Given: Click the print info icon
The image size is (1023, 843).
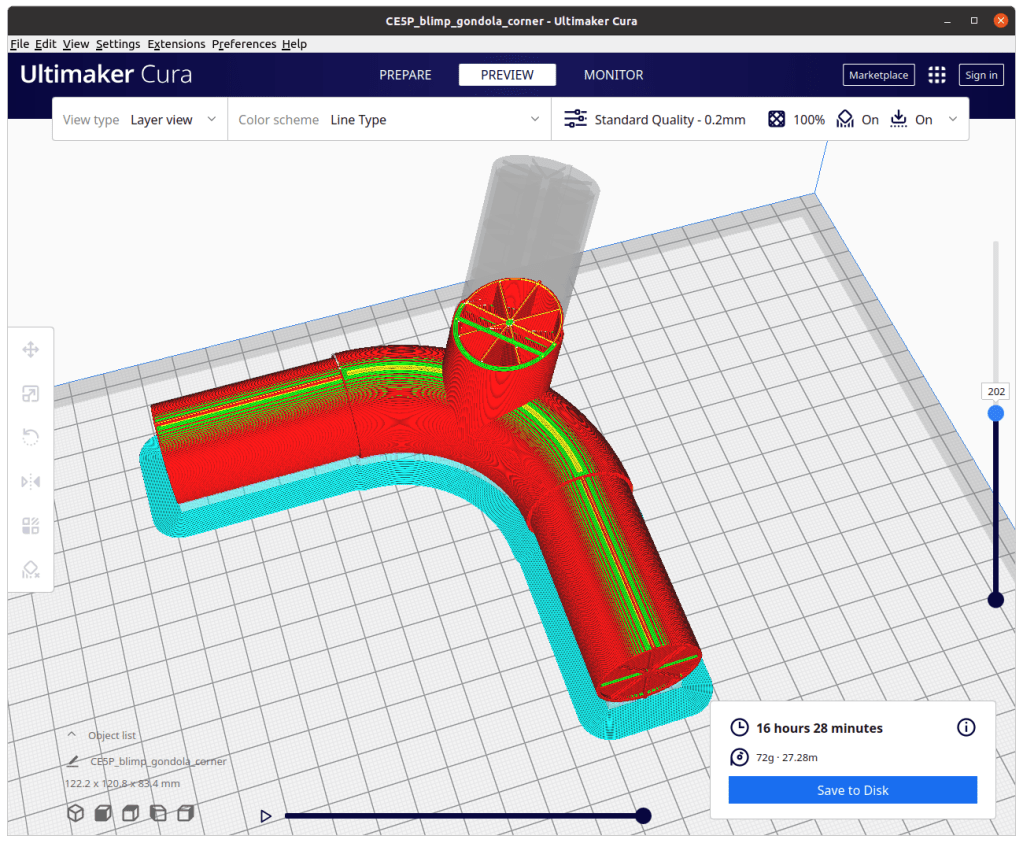Looking at the screenshot, I should [x=966, y=727].
